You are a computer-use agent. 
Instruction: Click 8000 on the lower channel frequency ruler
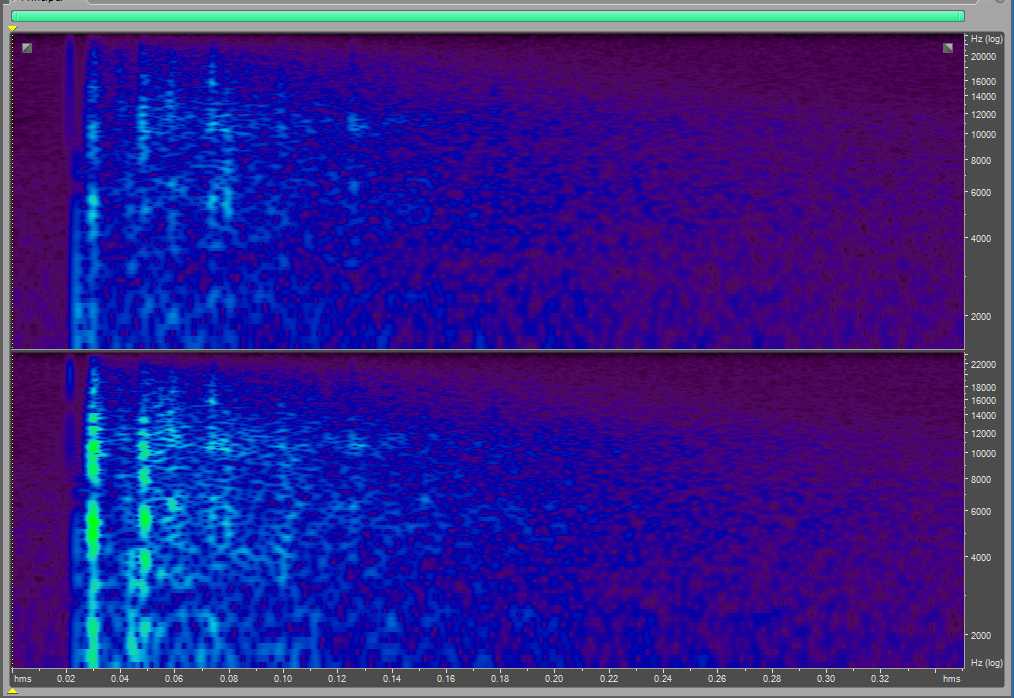[981, 480]
